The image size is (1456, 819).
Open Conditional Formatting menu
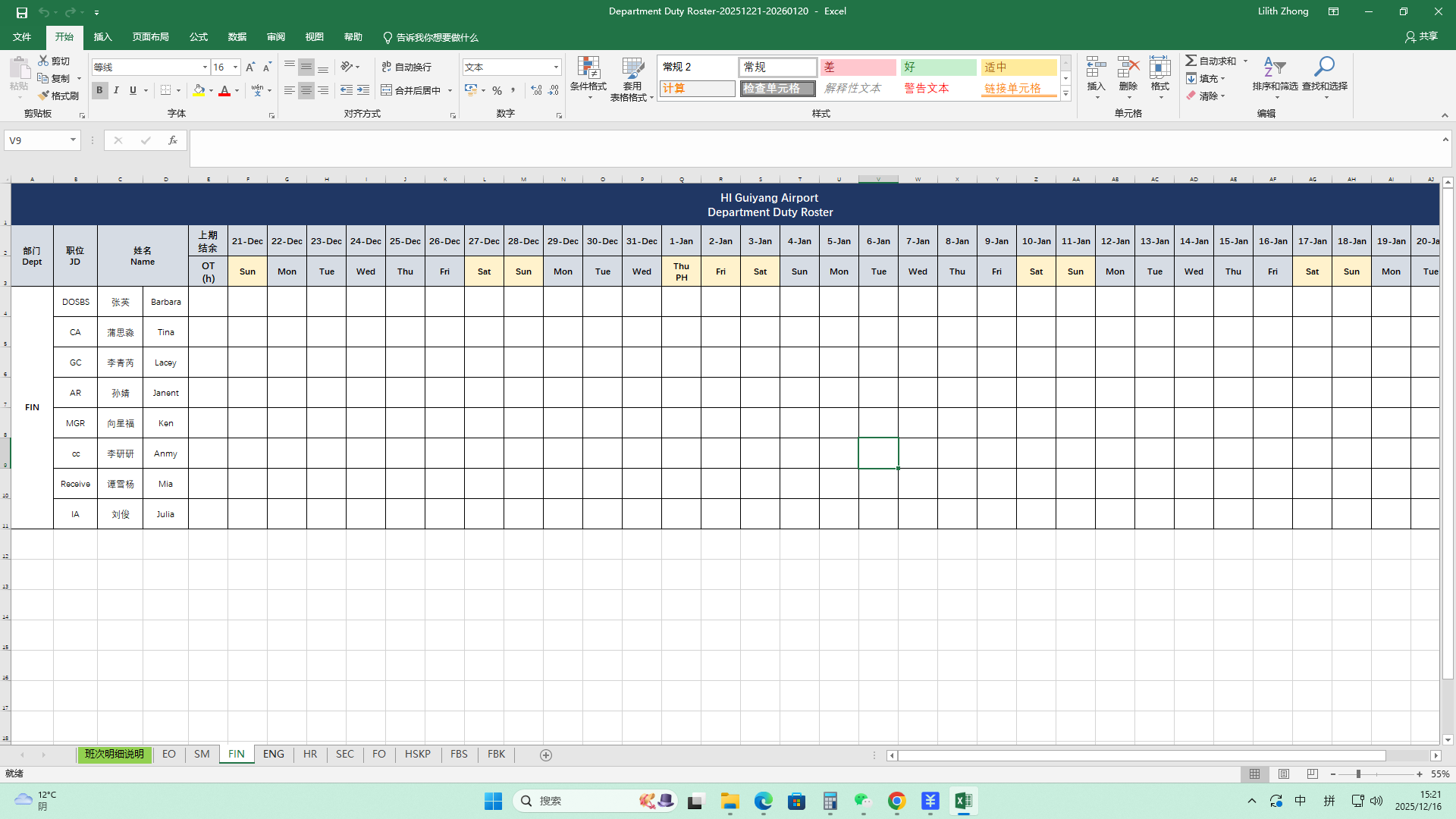click(588, 77)
